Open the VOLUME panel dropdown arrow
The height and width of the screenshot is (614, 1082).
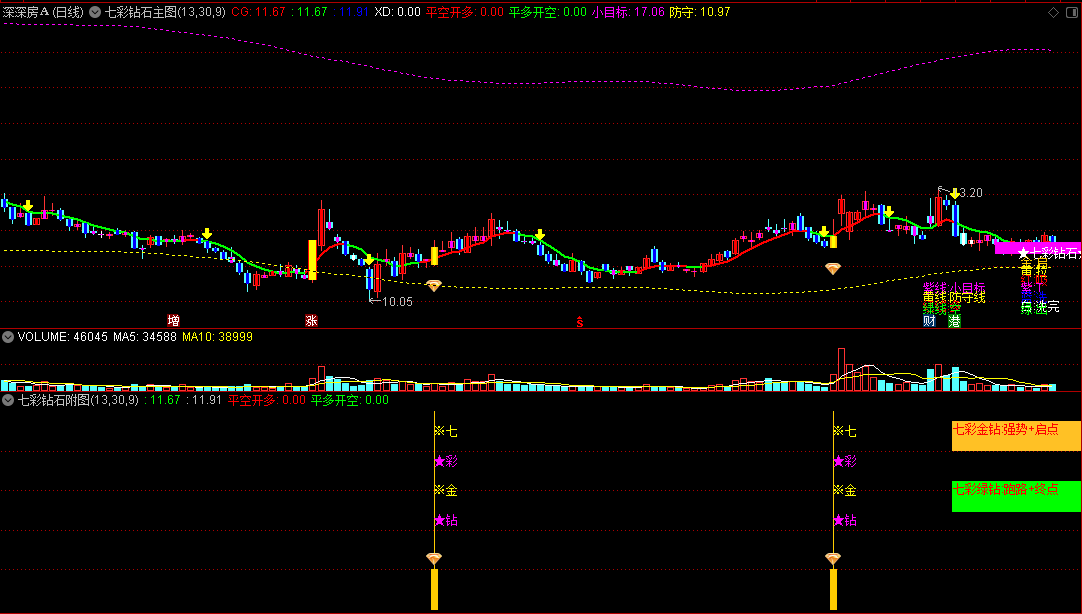8,337
